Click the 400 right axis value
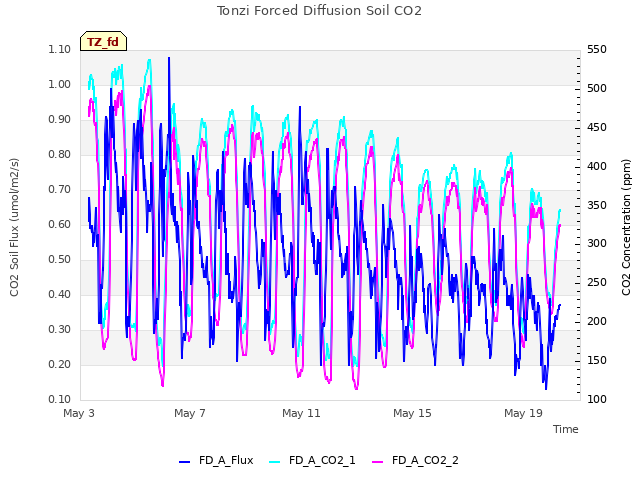The width and height of the screenshot is (640, 480). [597, 167]
